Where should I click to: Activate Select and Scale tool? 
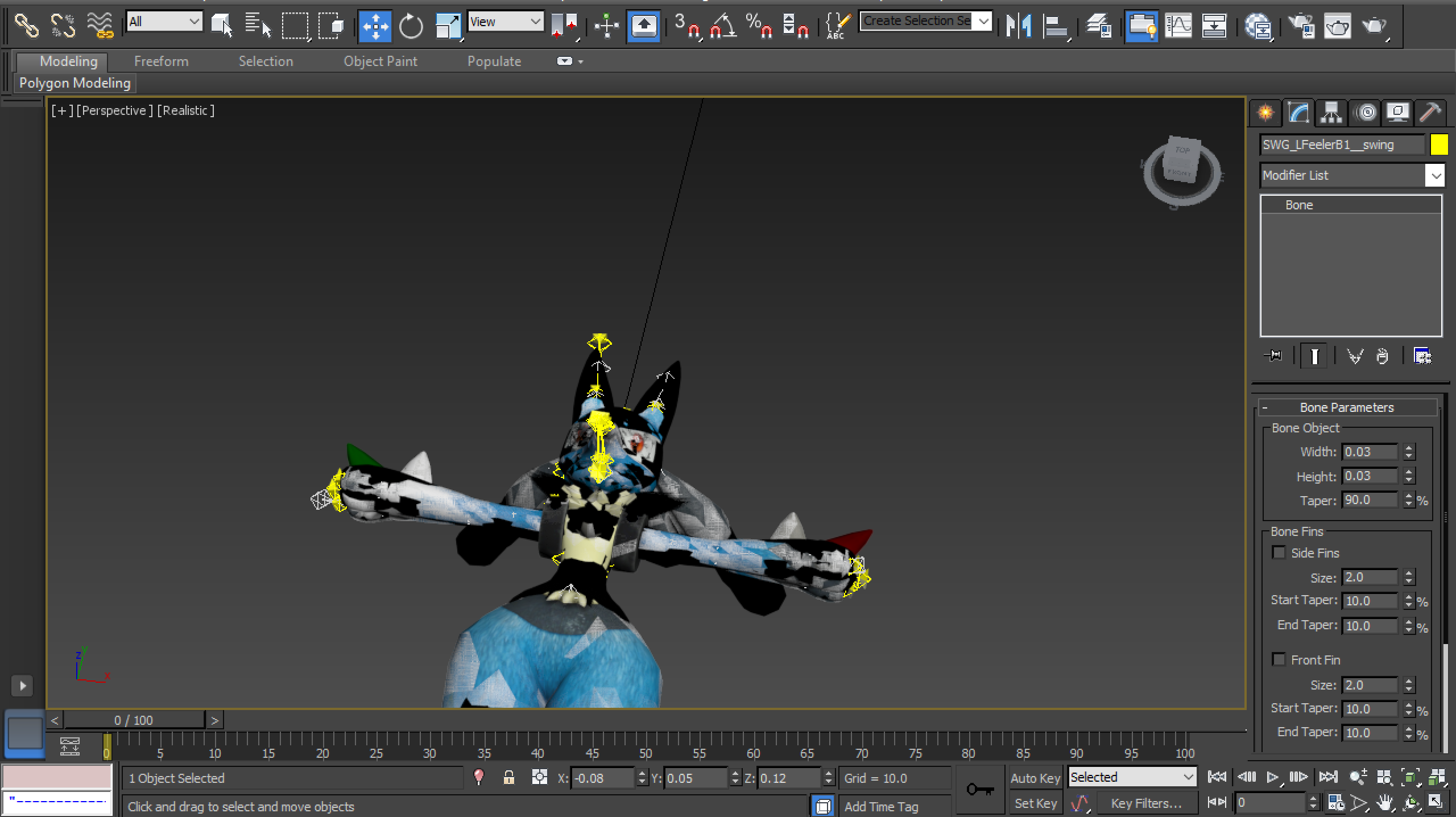click(448, 26)
